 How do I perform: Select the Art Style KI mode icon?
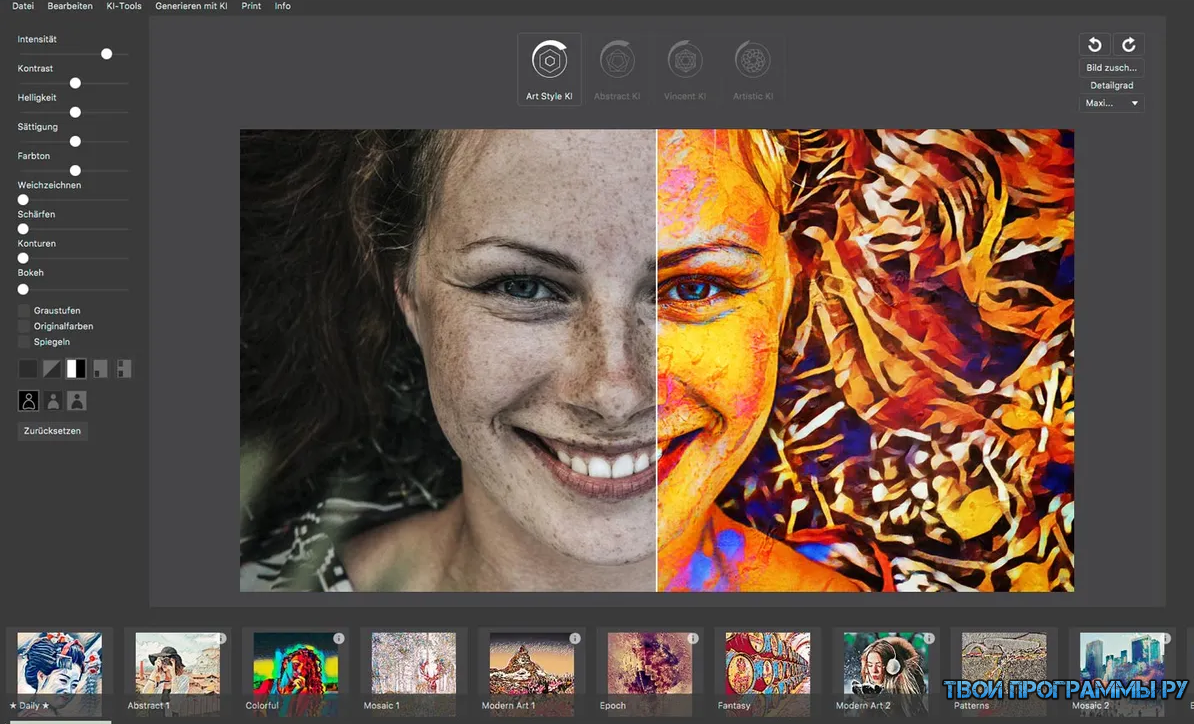pos(549,60)
